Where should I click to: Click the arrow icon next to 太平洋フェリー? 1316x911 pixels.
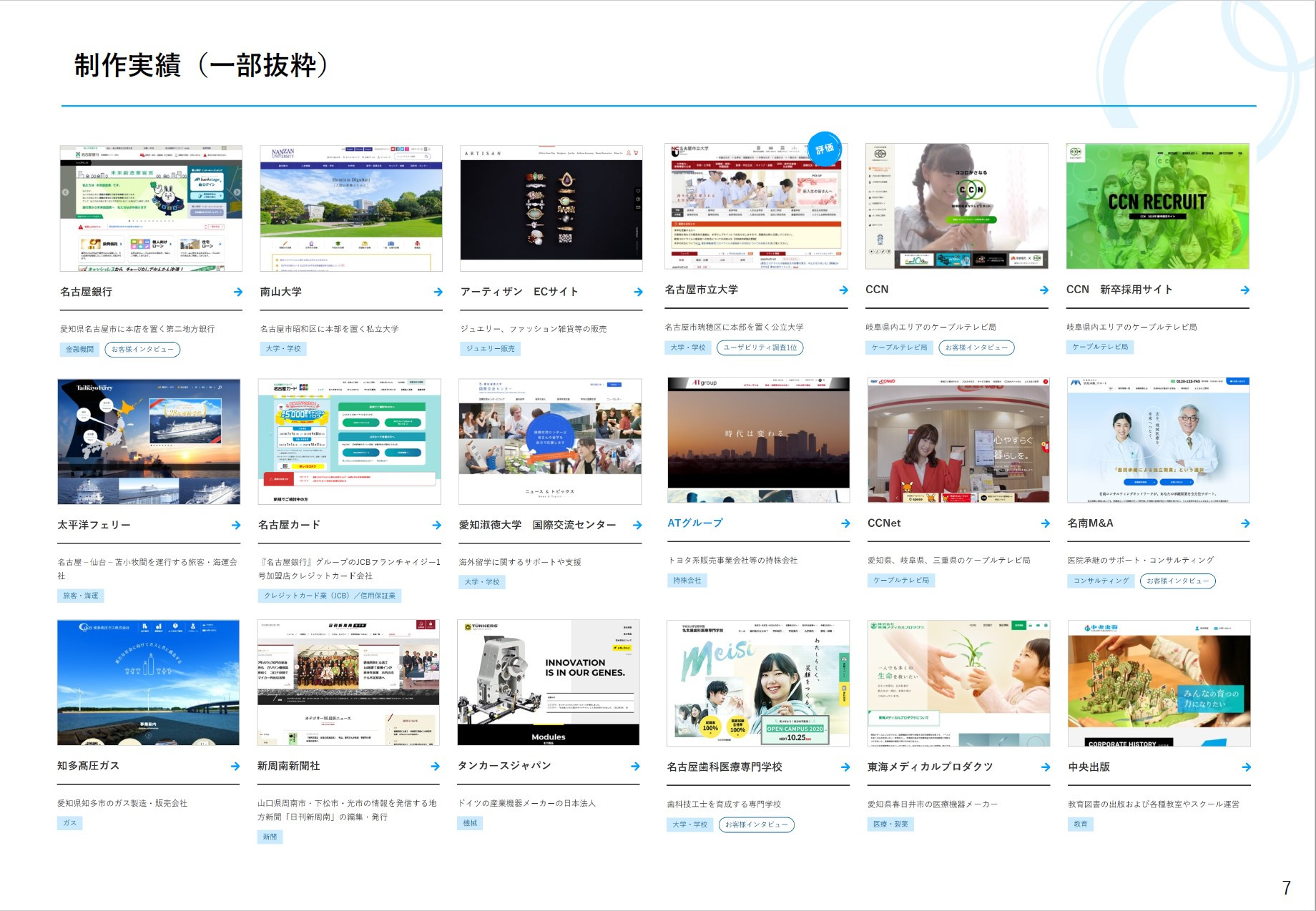coord(236,525)
